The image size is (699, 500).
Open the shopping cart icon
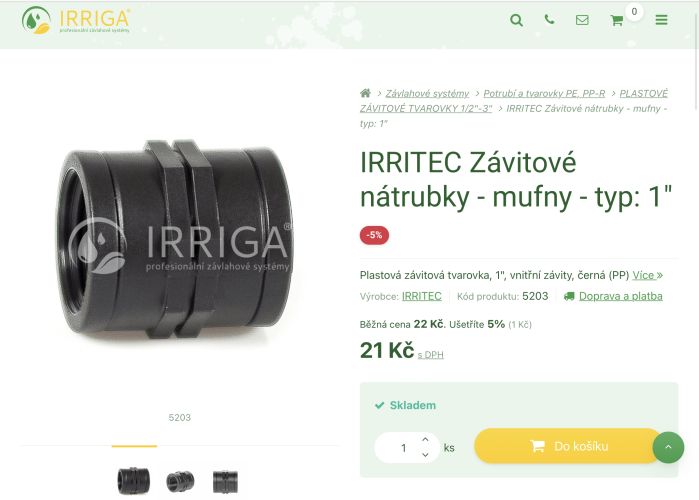point(617,20)
